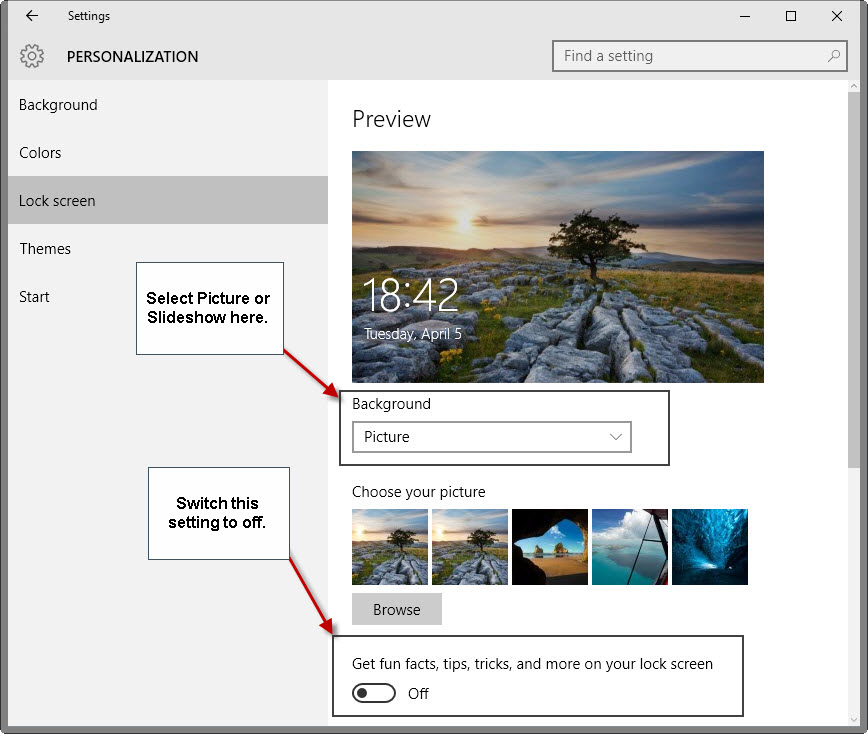Screen dimensions: 868x734
Task: Click the 'Preview' heading
Action: coord(391,119)
